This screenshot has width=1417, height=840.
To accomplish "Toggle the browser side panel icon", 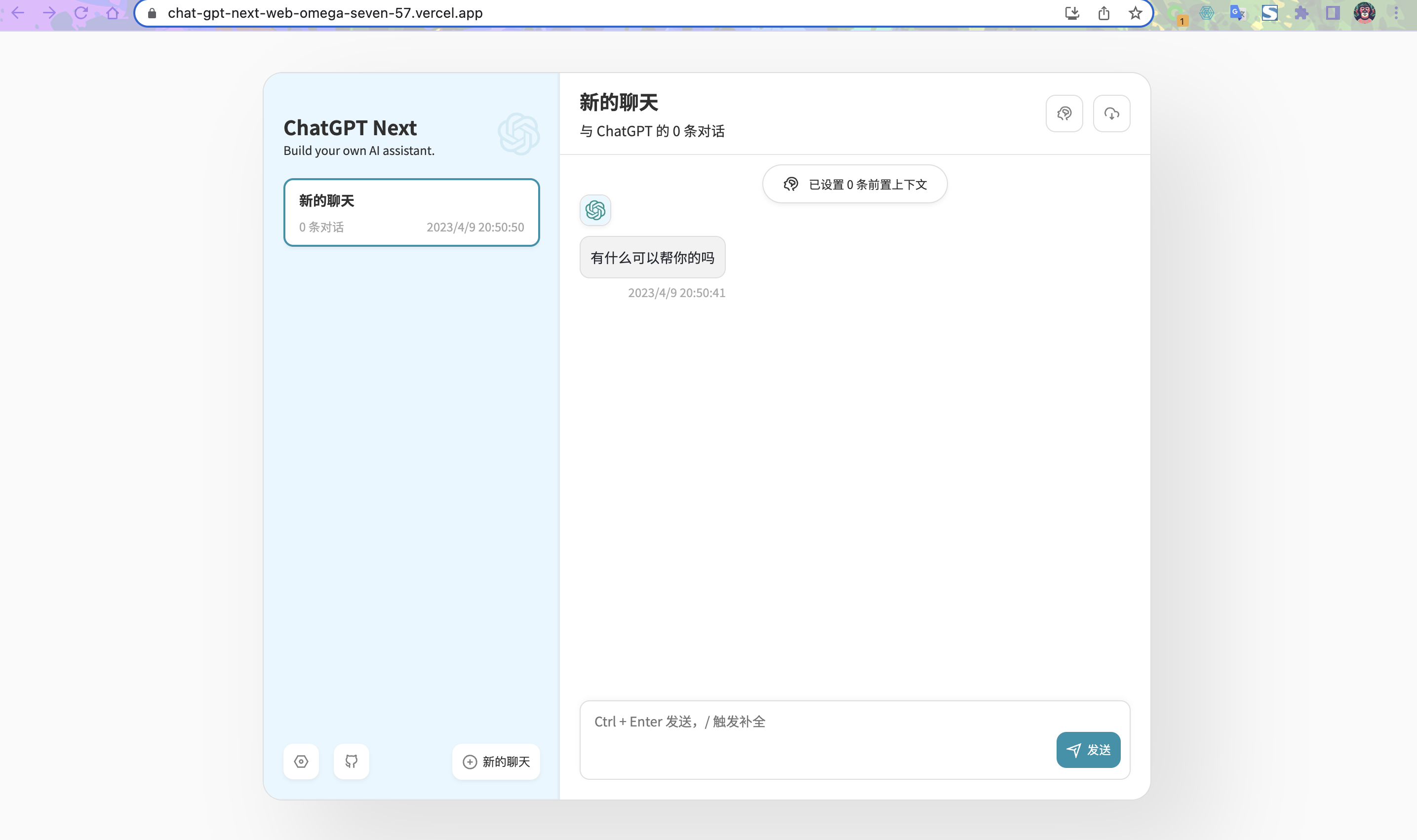I will point(1333,13).
